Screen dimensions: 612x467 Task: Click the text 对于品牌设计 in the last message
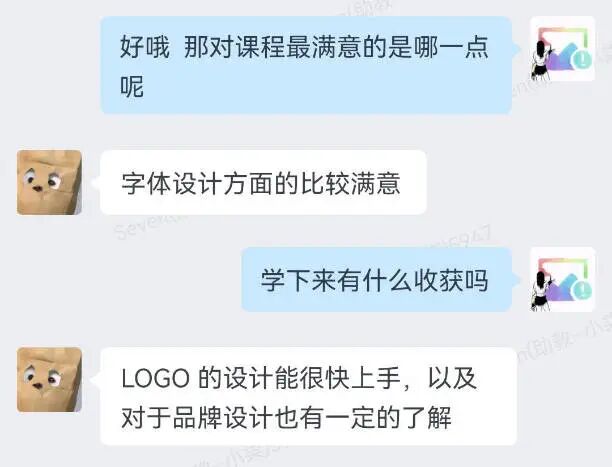point(197,417)
